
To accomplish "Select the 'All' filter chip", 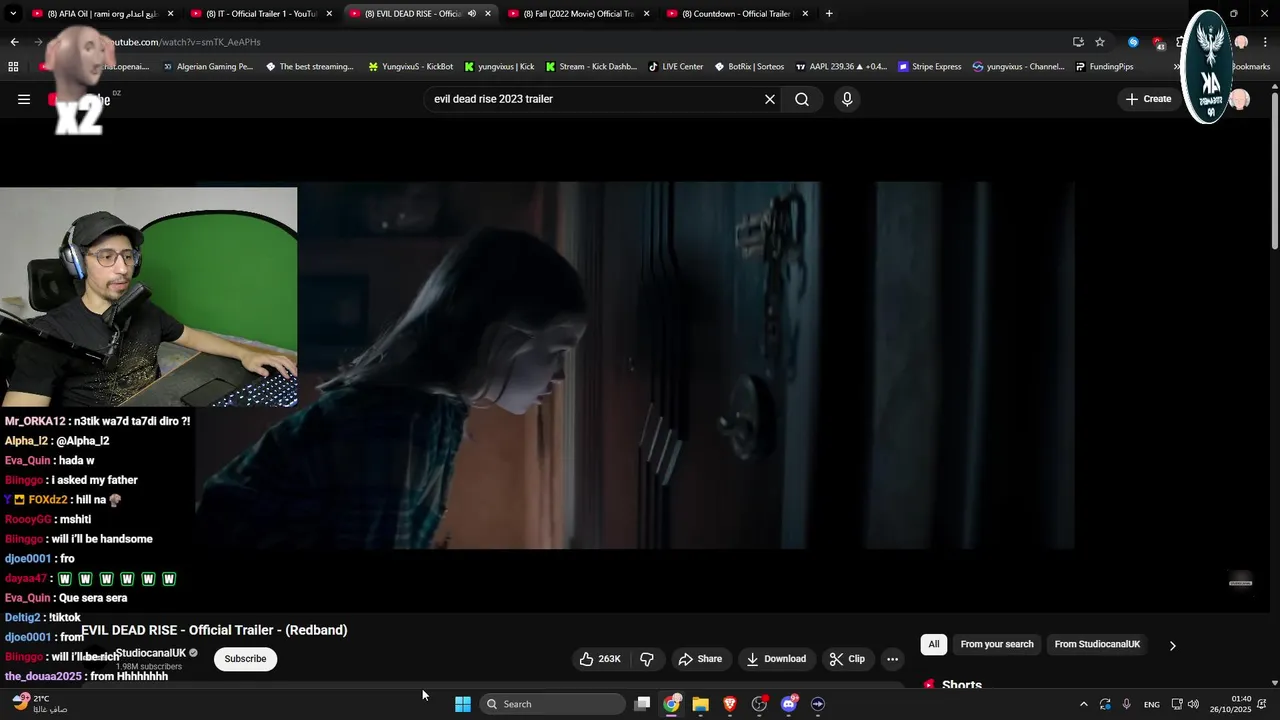I will (x=934, y=644).
